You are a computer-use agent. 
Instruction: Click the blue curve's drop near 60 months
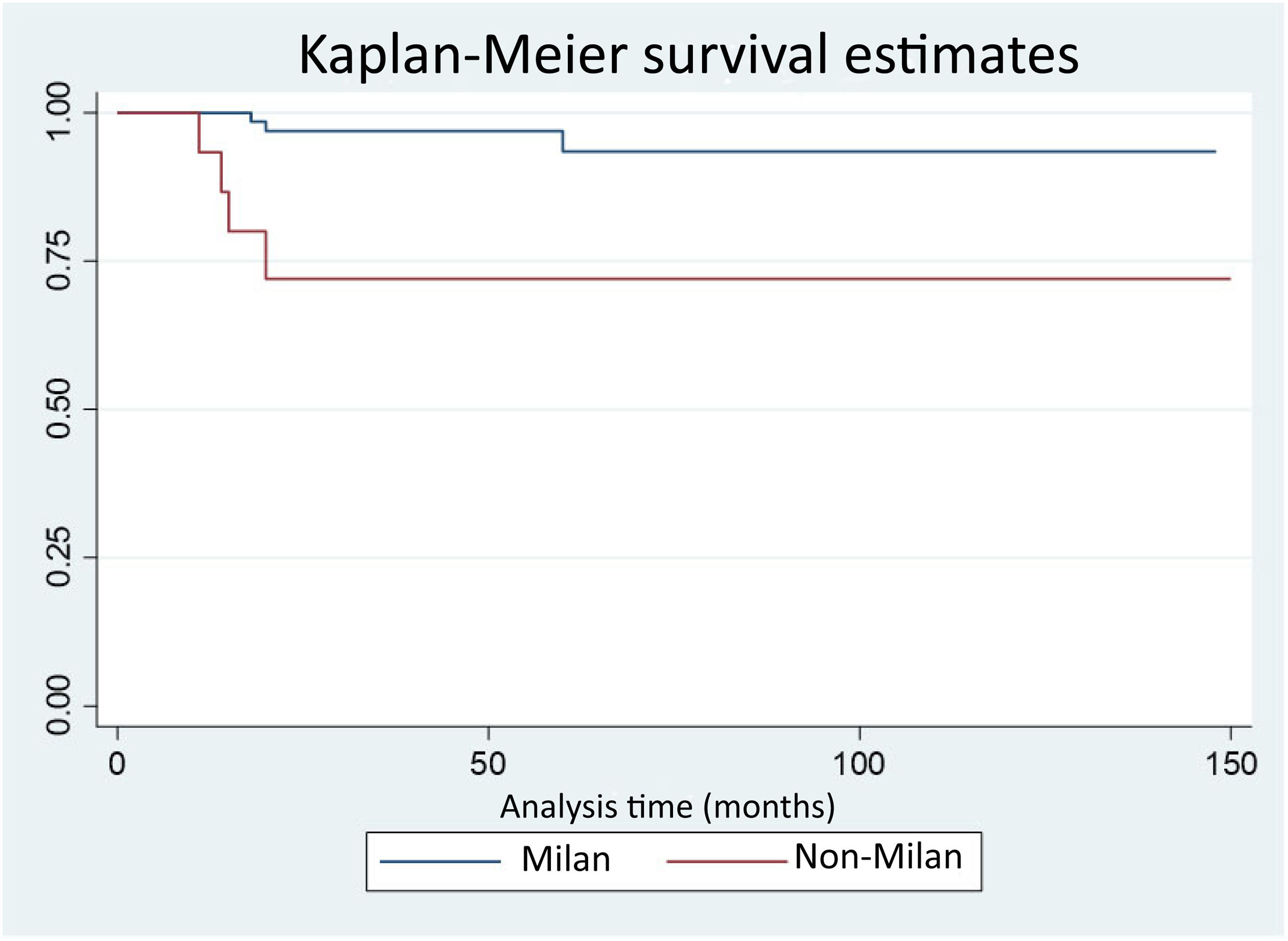pyautogui.click(x=563, y=141)
